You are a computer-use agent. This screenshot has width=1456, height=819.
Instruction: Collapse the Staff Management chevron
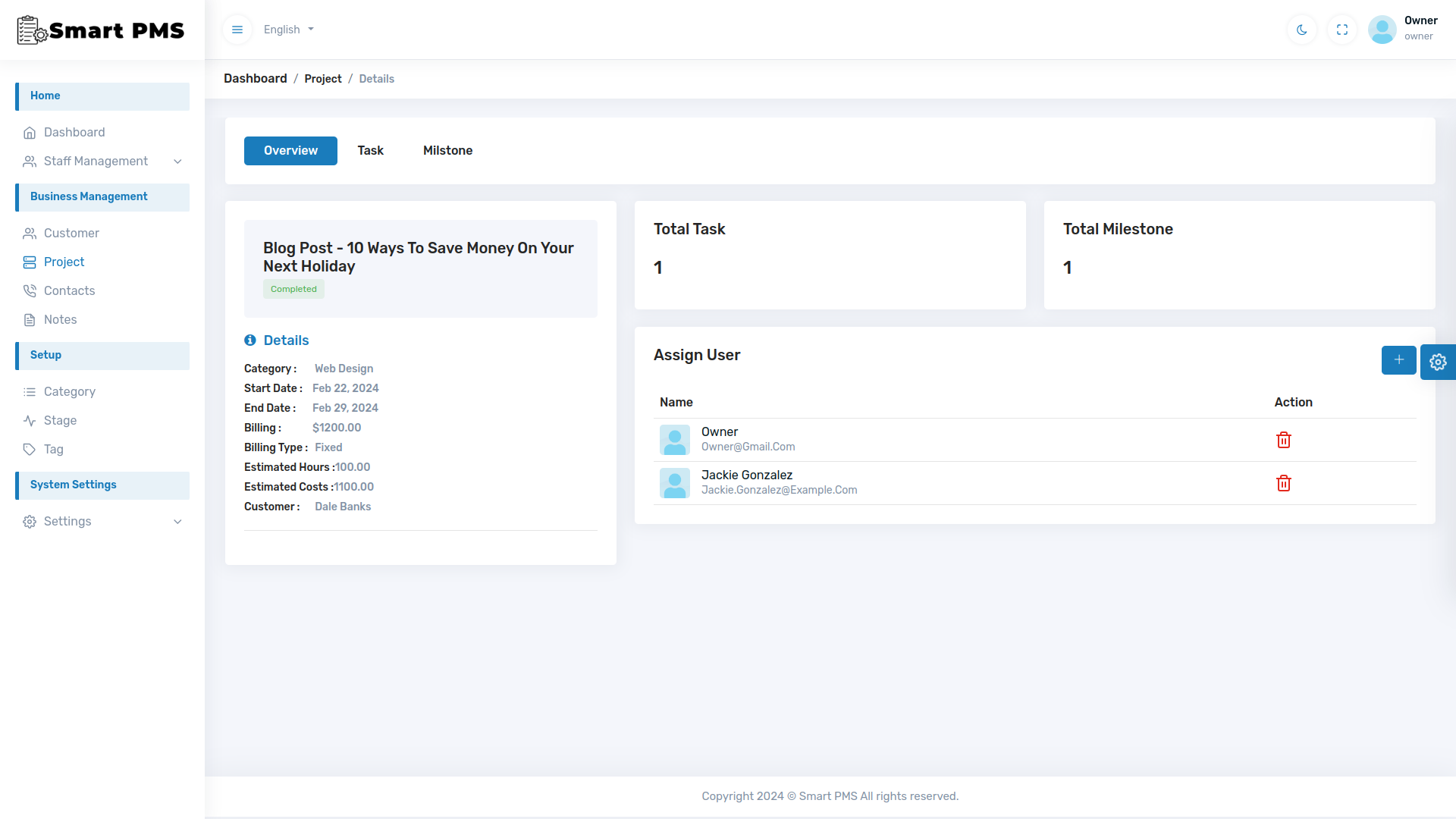[x=177, y=162]
